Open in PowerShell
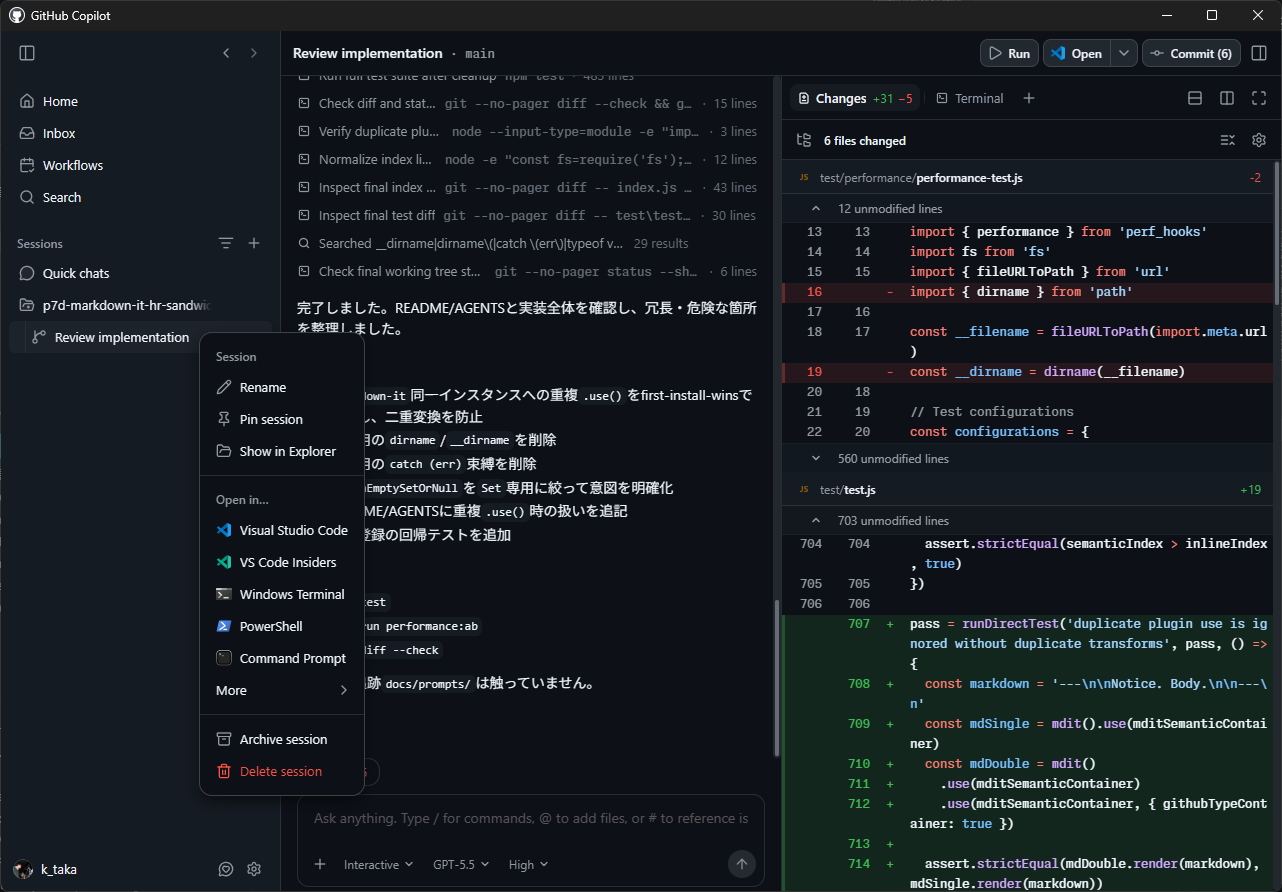The width and height of the screenshot is (1282, 892). click(282, 626)
